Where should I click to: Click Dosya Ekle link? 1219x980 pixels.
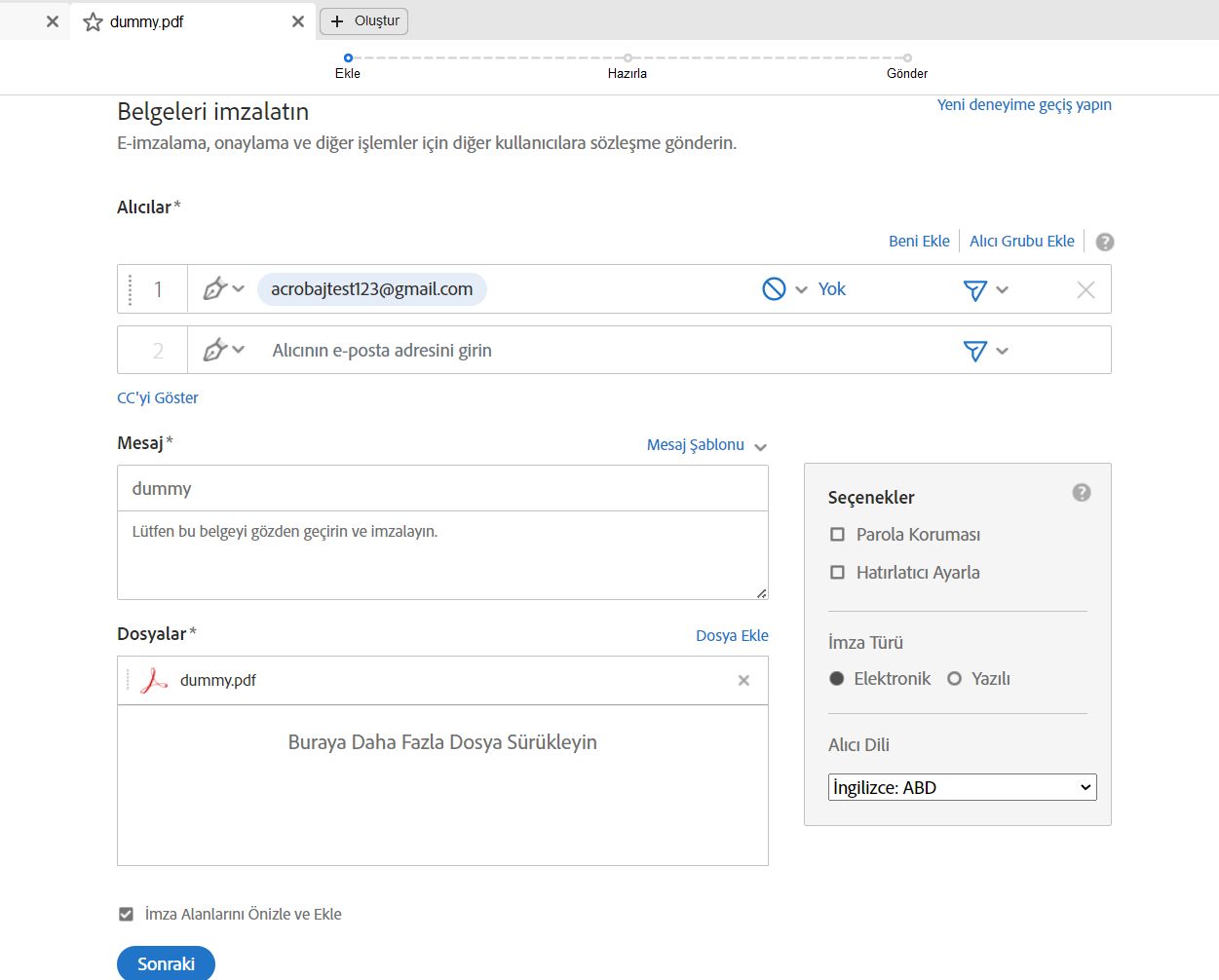(x=732, y=635)
